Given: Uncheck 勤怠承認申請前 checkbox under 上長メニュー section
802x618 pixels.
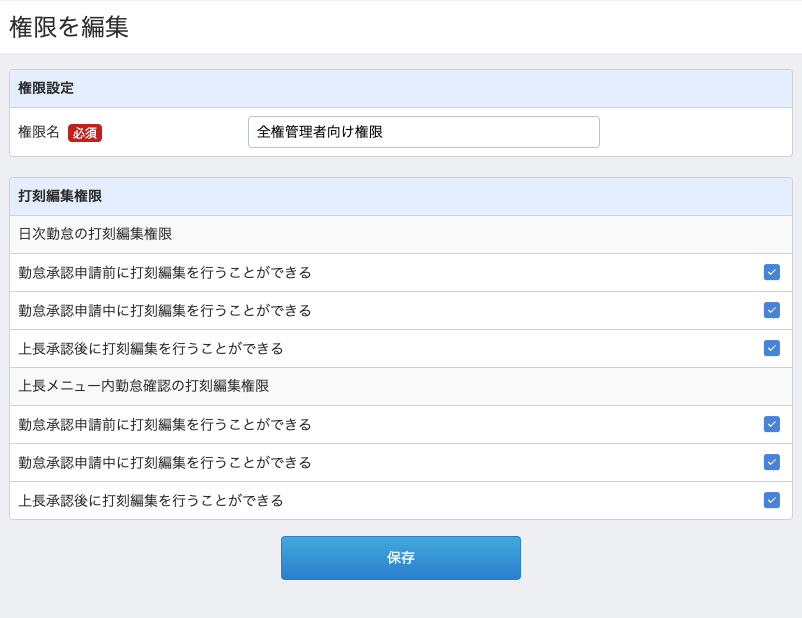Looking at the screenshot, I should tap(771, 424).
